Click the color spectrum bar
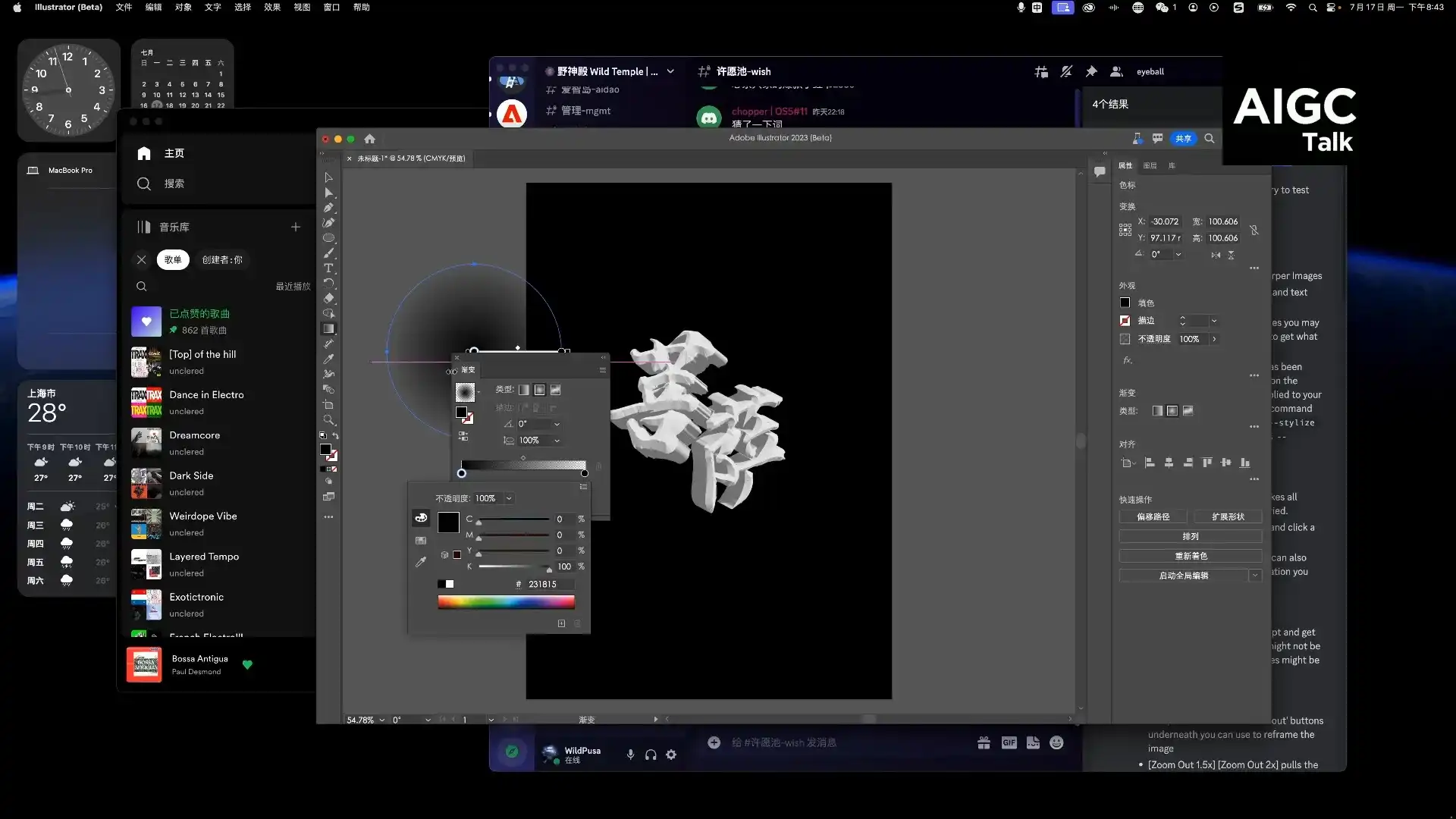The height and width of the screenshot is (819, 1456). click(x=506, y=602)
